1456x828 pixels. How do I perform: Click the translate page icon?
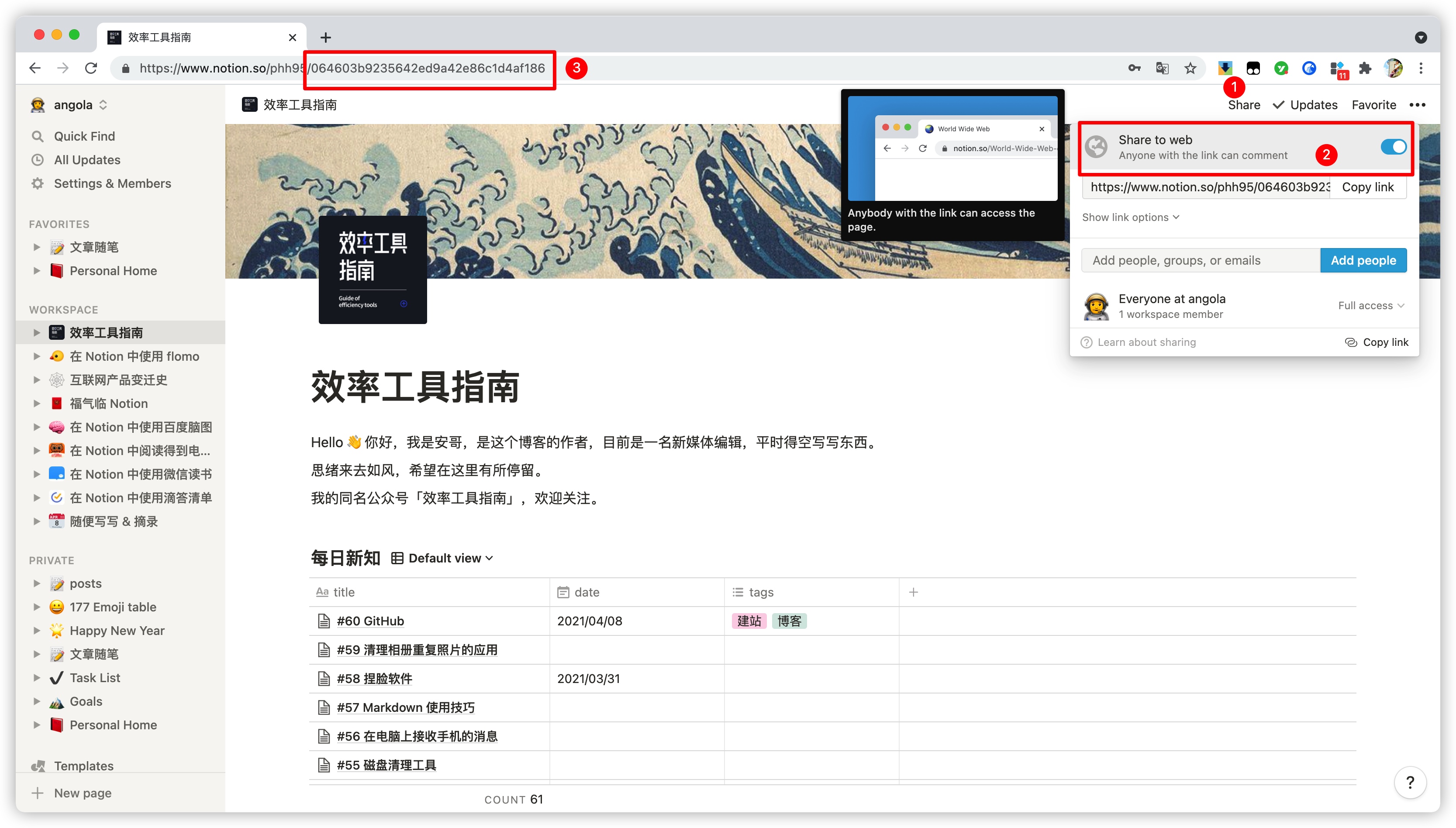click(1162, 68)
